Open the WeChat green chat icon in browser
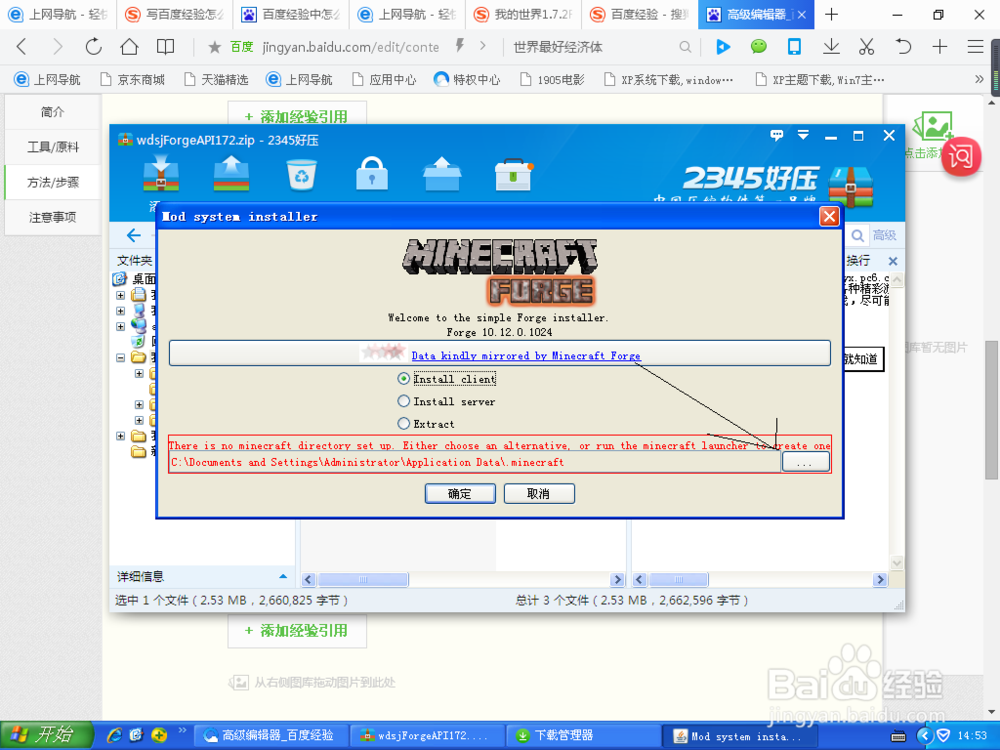Image resolution: width=1000 pixels, height=750 pixels. click(x=758, y=47)
